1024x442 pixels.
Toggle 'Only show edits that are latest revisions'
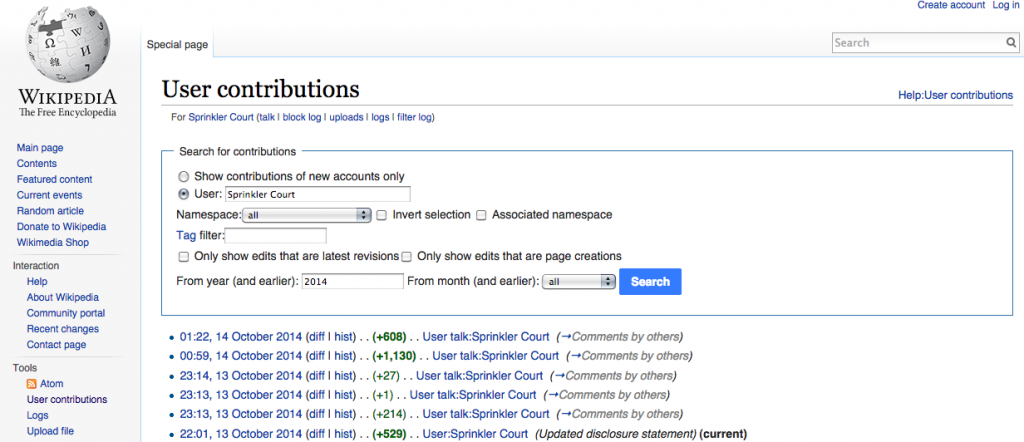183,257
